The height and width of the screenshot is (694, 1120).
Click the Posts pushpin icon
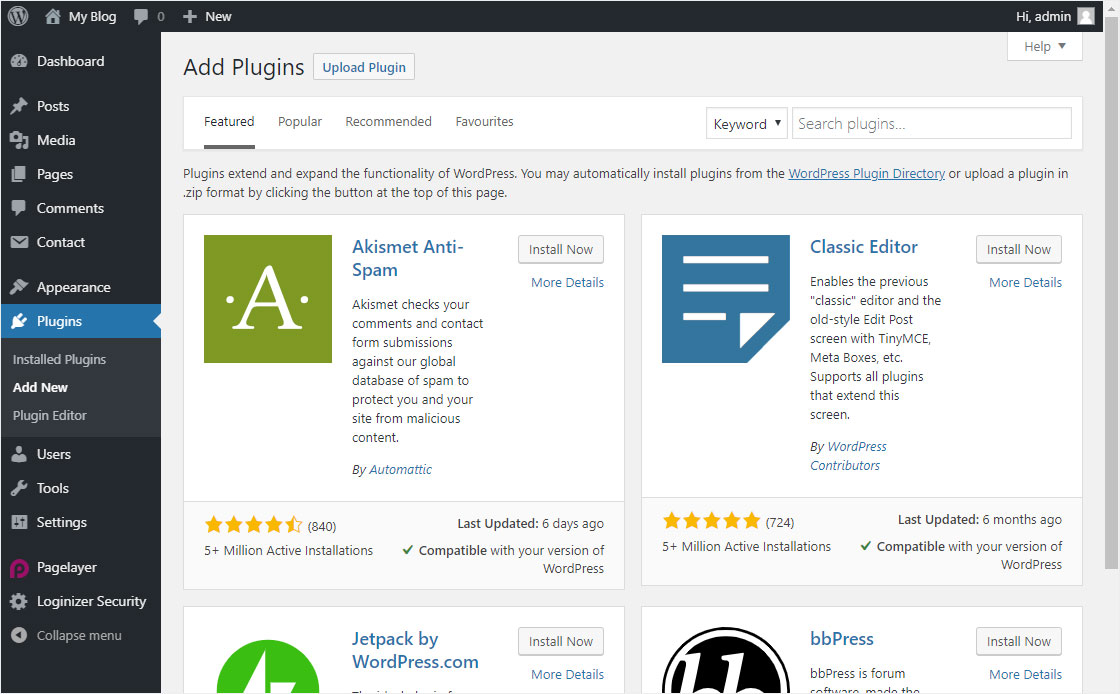tap(19, 106)
